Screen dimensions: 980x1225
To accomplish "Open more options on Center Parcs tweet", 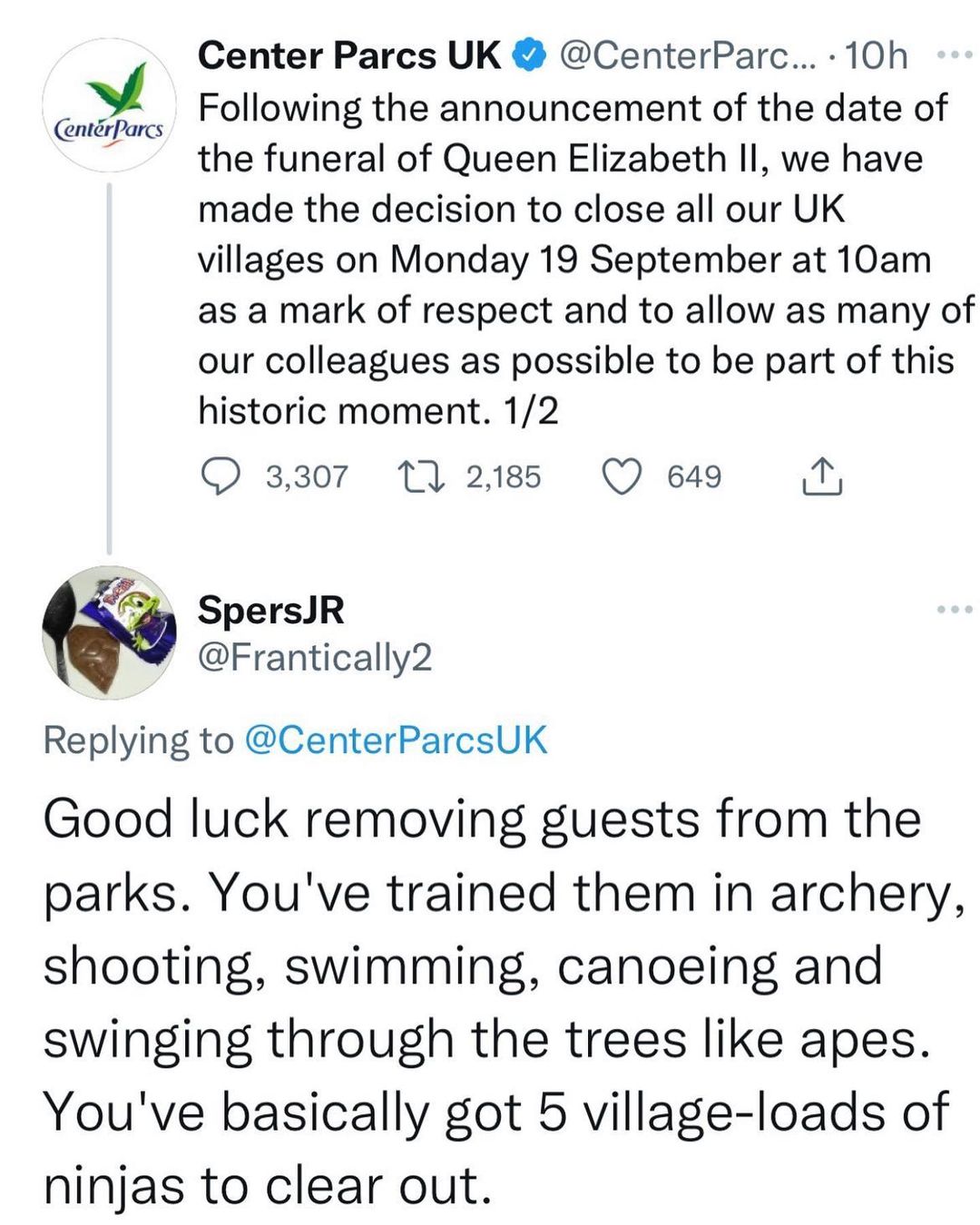I will 955,56.
